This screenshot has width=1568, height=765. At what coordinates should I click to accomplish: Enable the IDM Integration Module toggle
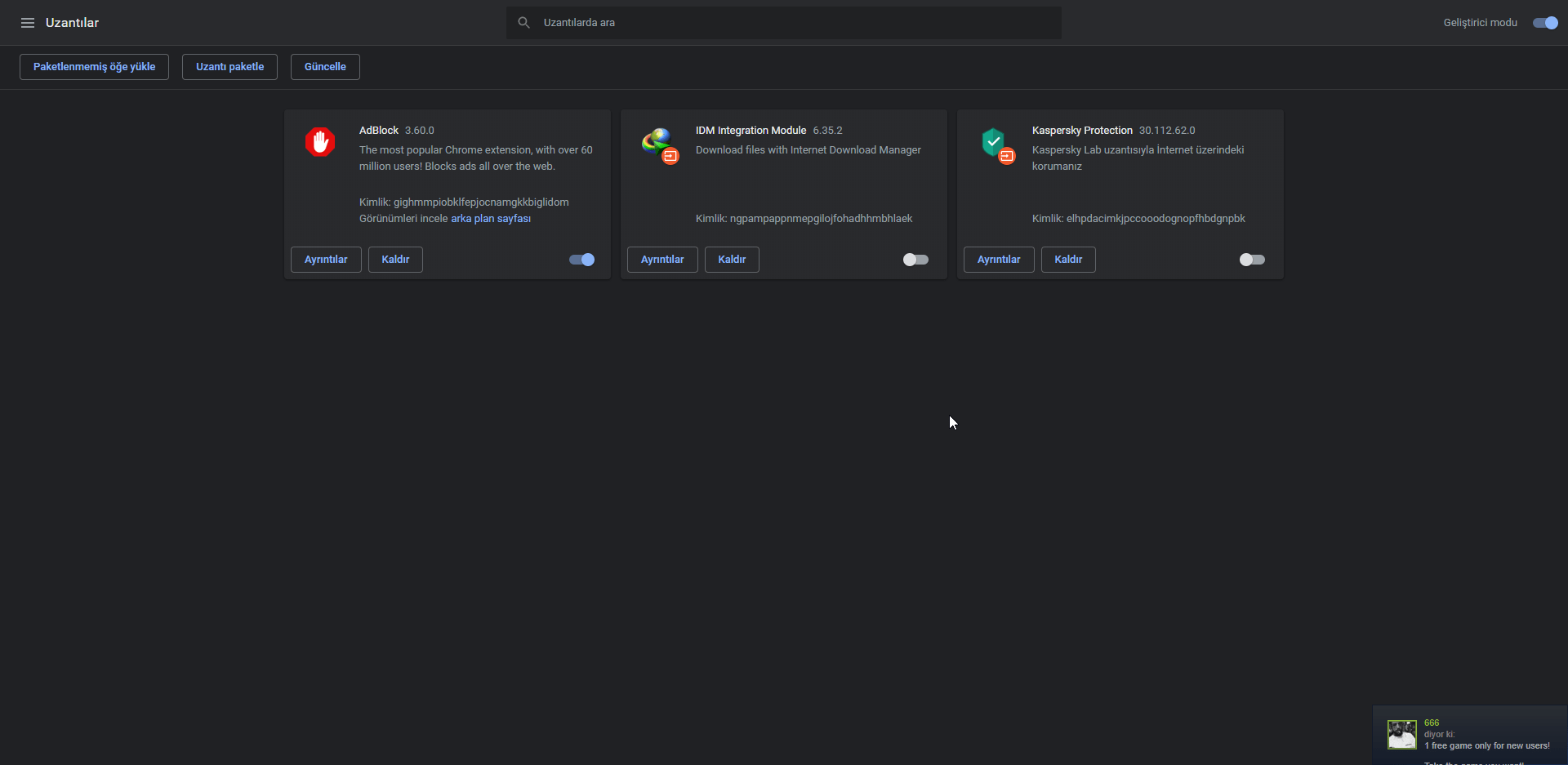[915, 260]
